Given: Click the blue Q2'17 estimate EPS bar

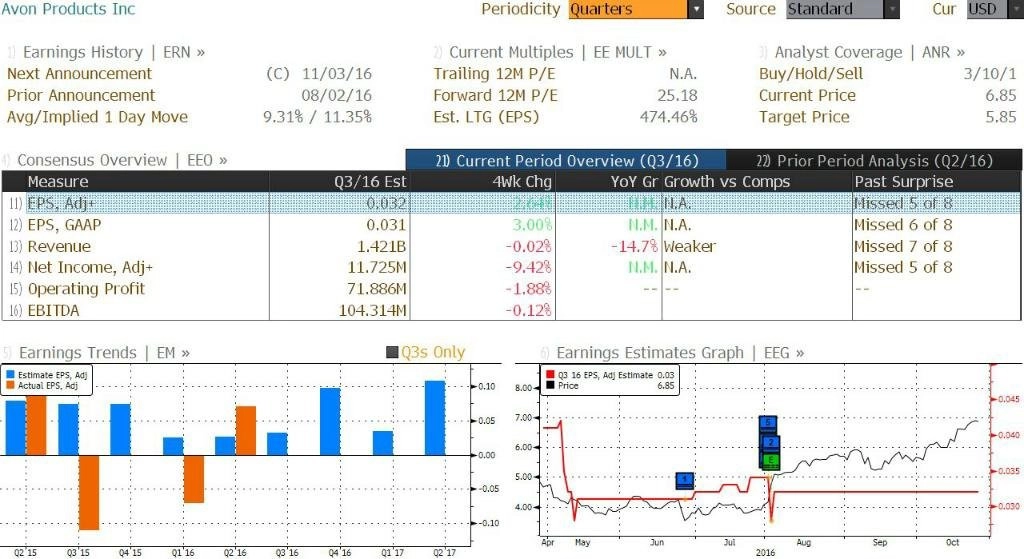Looking at the screenshot, I should [435, 418].
